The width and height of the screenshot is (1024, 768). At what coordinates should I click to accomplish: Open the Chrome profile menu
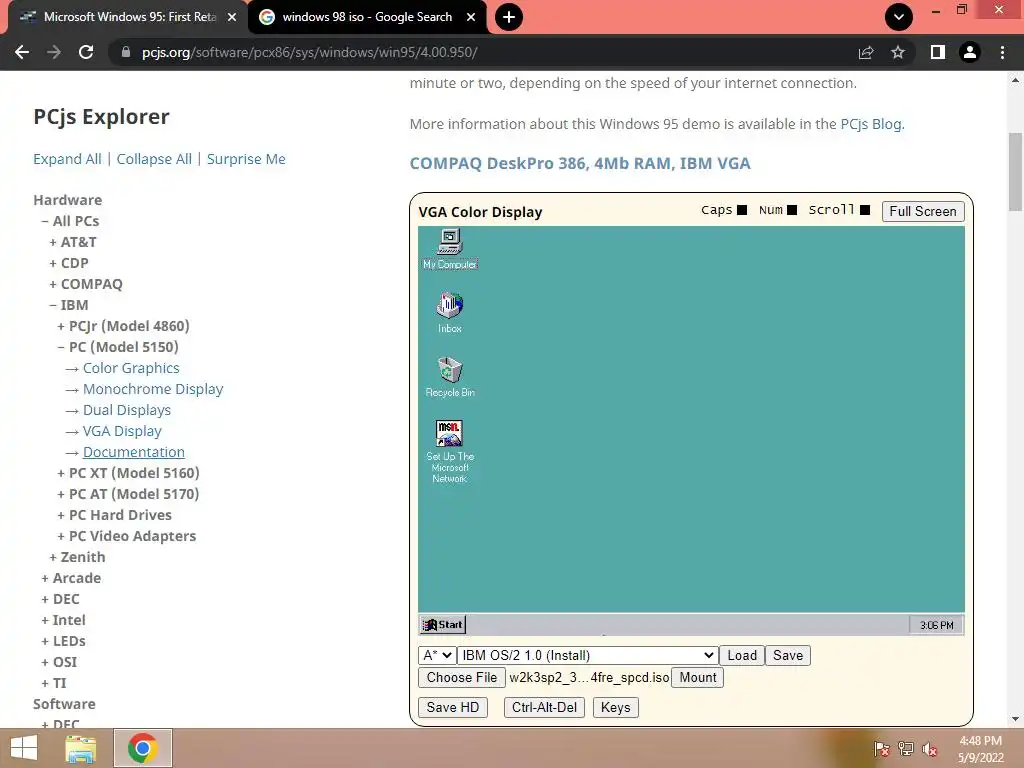(970, 52)
